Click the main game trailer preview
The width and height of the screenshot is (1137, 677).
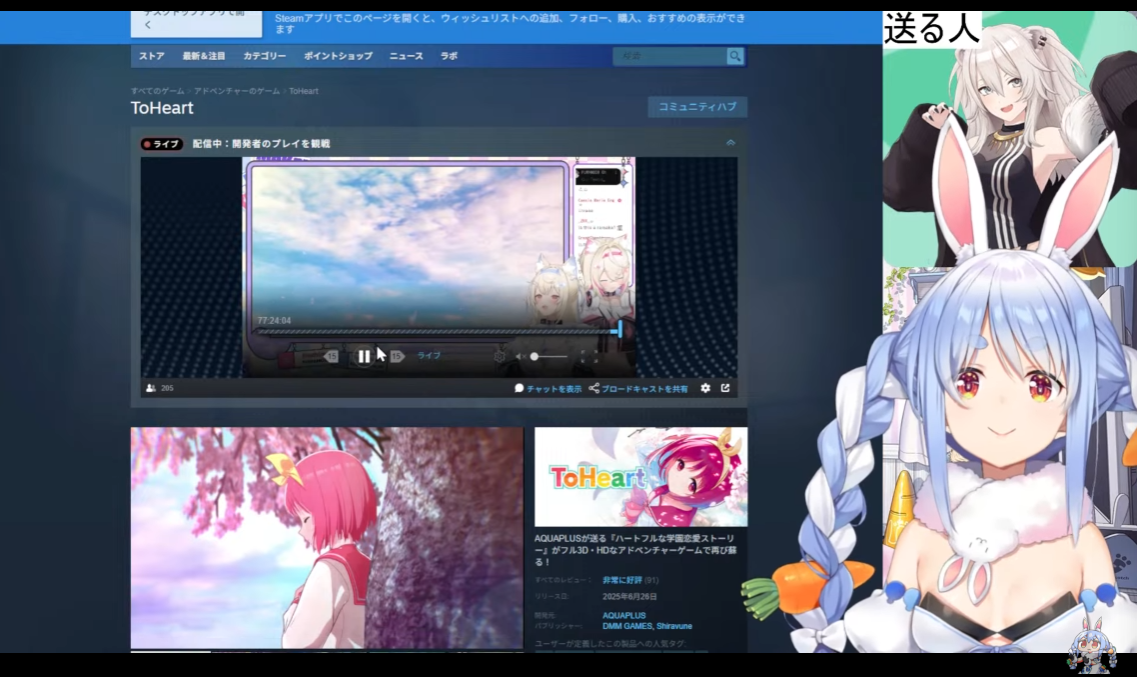point(326,538)
